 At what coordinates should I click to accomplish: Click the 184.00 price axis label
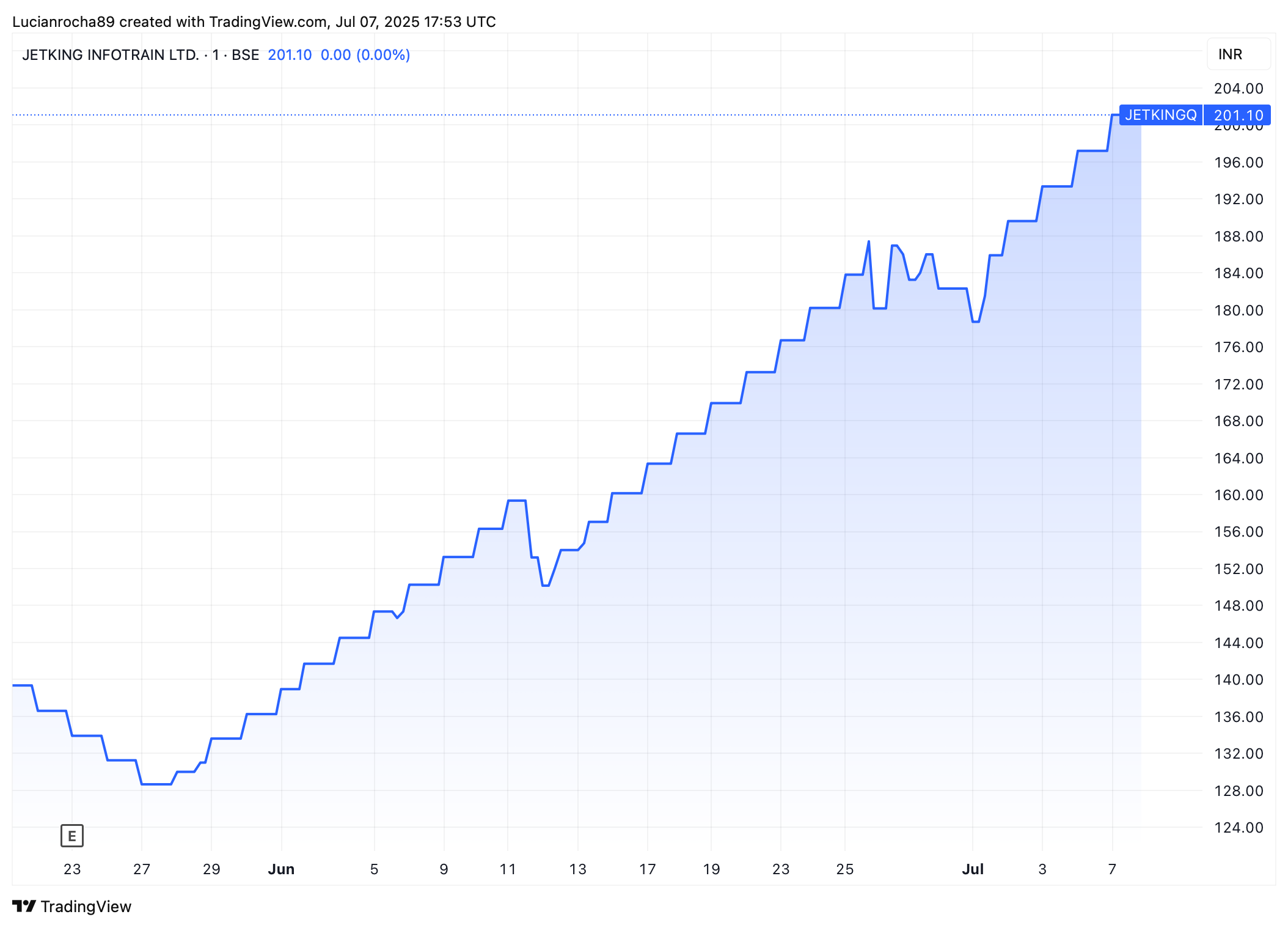pyautogui.click(x=1239, y=273)
